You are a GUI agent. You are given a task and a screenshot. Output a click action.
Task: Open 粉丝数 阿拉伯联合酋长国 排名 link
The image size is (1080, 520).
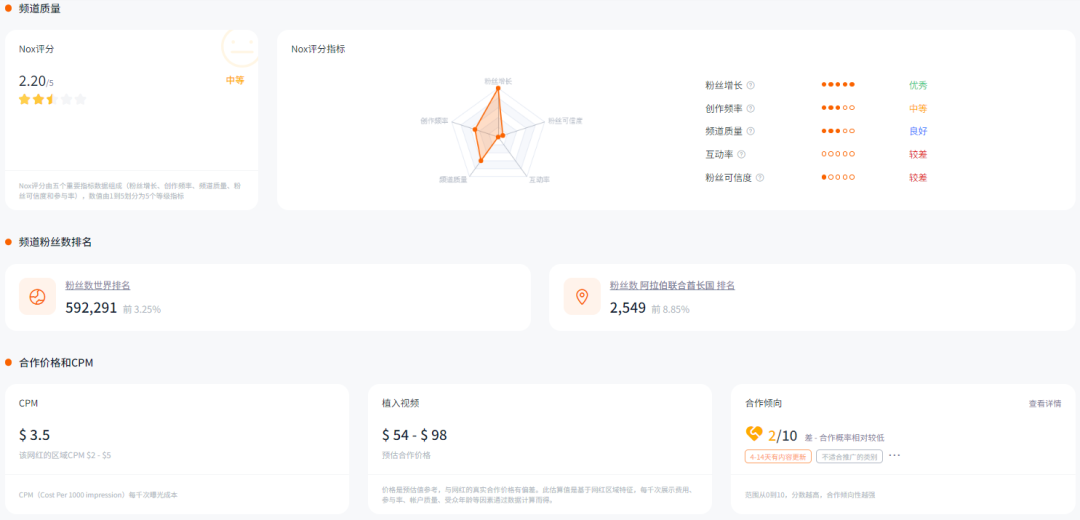[x=672, y=285]
